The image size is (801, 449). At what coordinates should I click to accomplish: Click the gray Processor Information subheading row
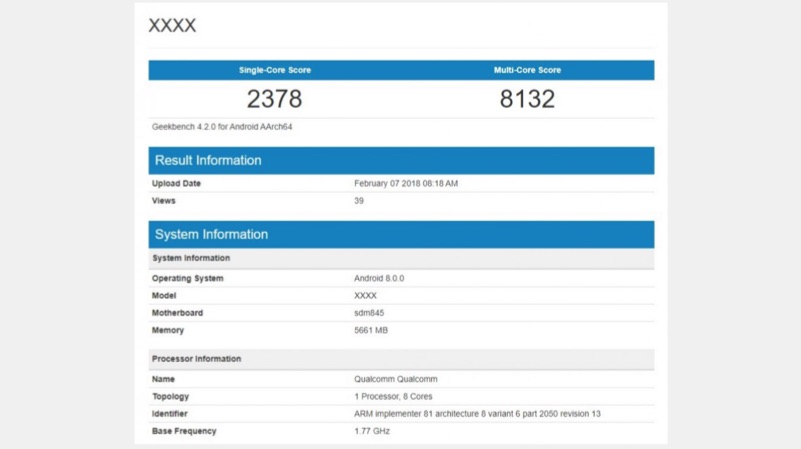[x=401, y=359]
